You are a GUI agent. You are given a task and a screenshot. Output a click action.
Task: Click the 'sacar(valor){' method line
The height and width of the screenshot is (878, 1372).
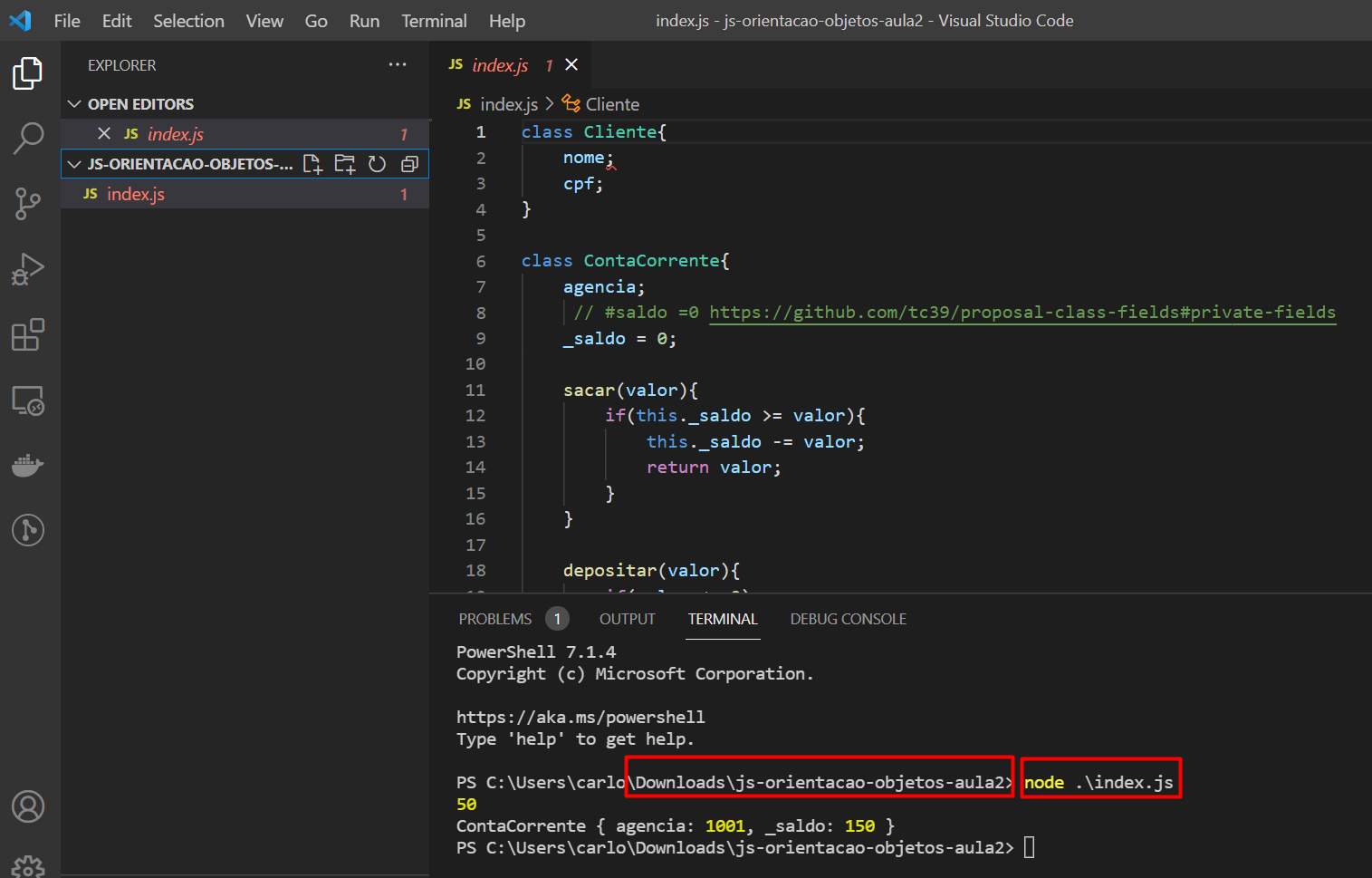[630, 391]
